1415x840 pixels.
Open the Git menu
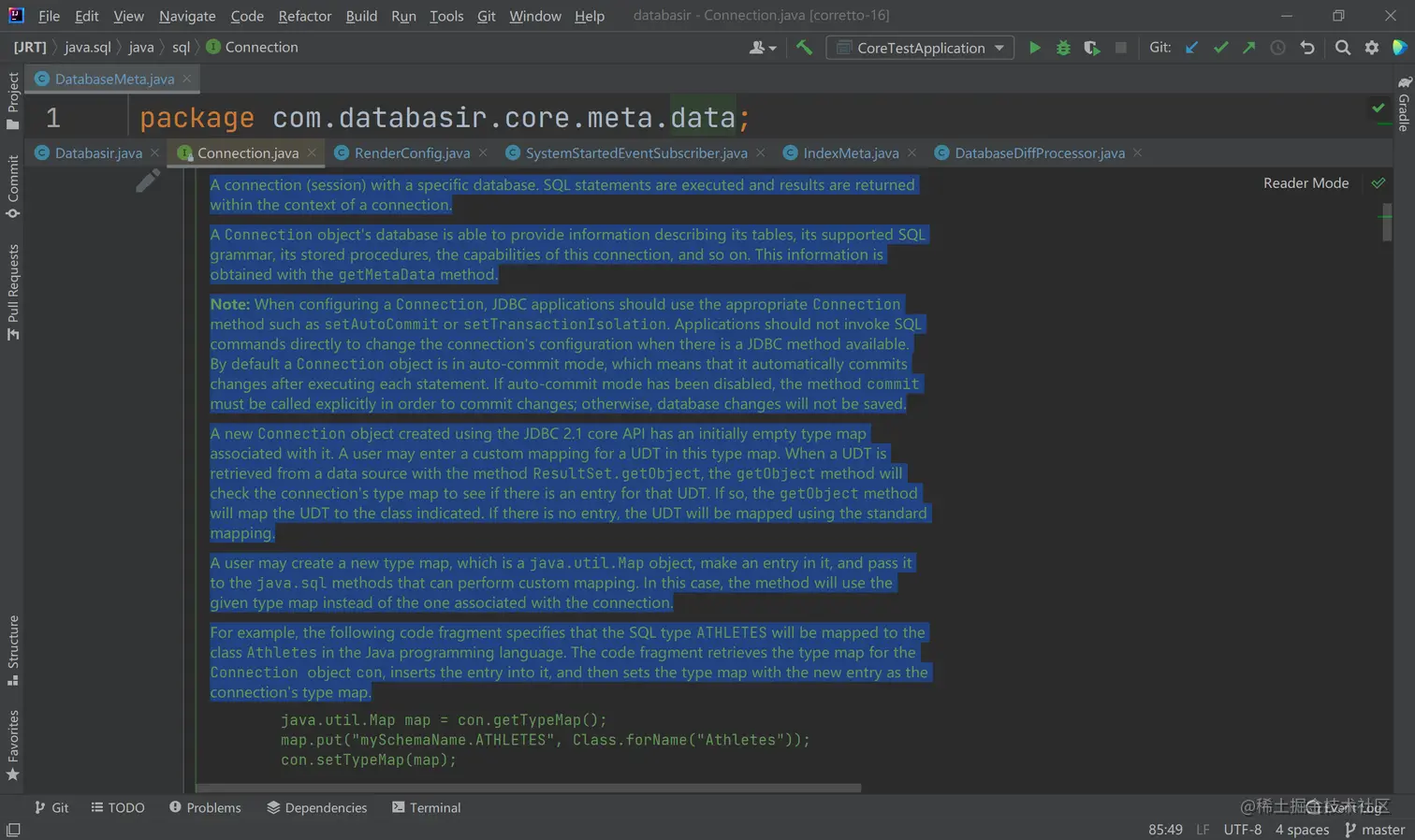tap(487, 16)
